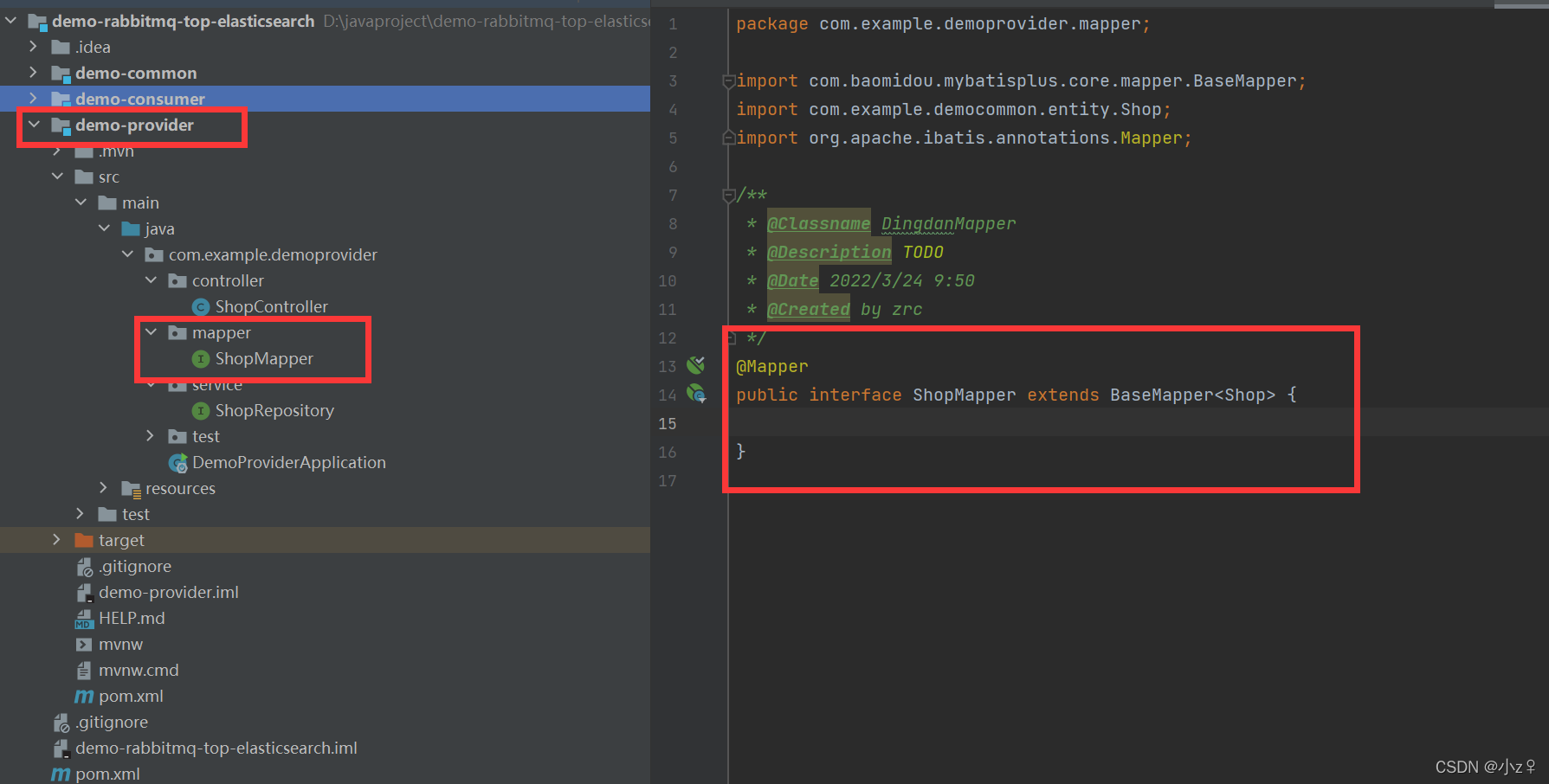
Task: Click the package declaration on line 1
Action: [x=943, y=23]
